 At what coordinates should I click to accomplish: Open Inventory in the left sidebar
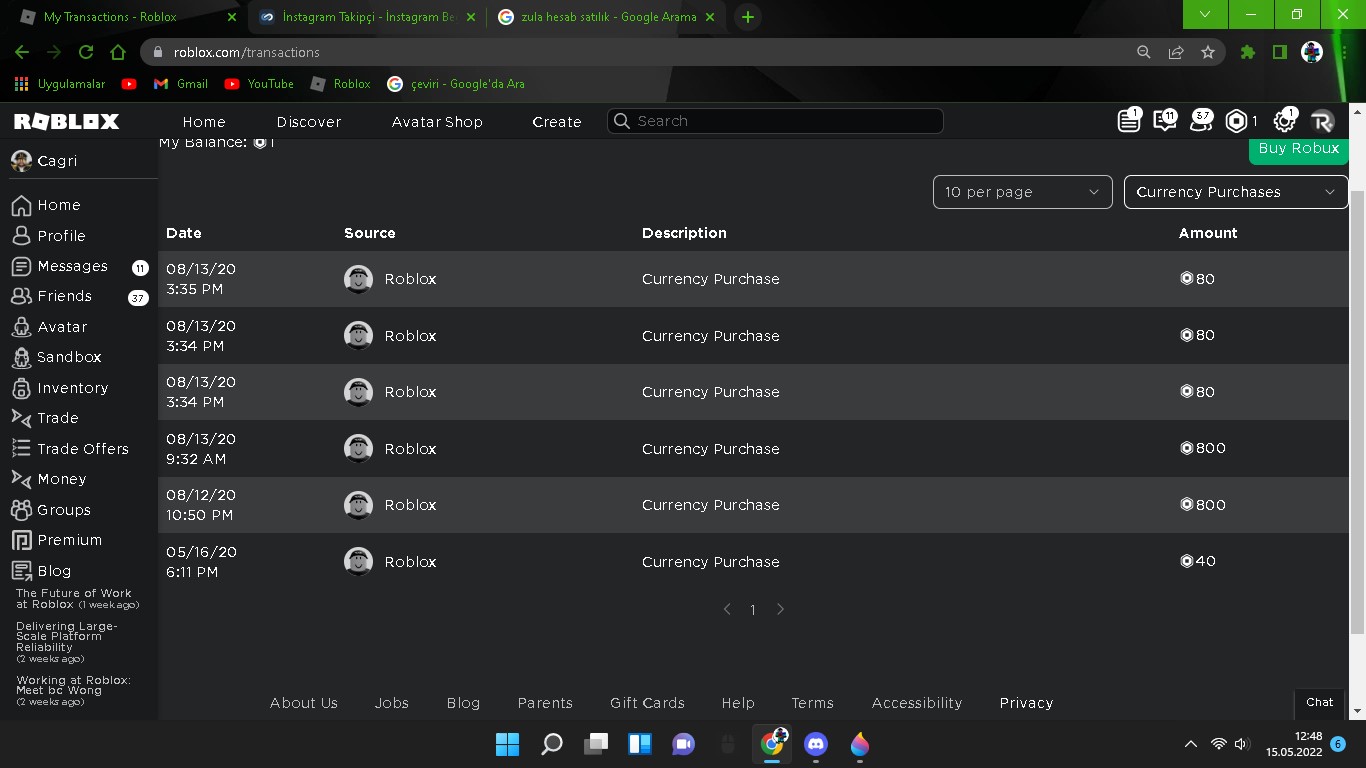click(59, 388)
